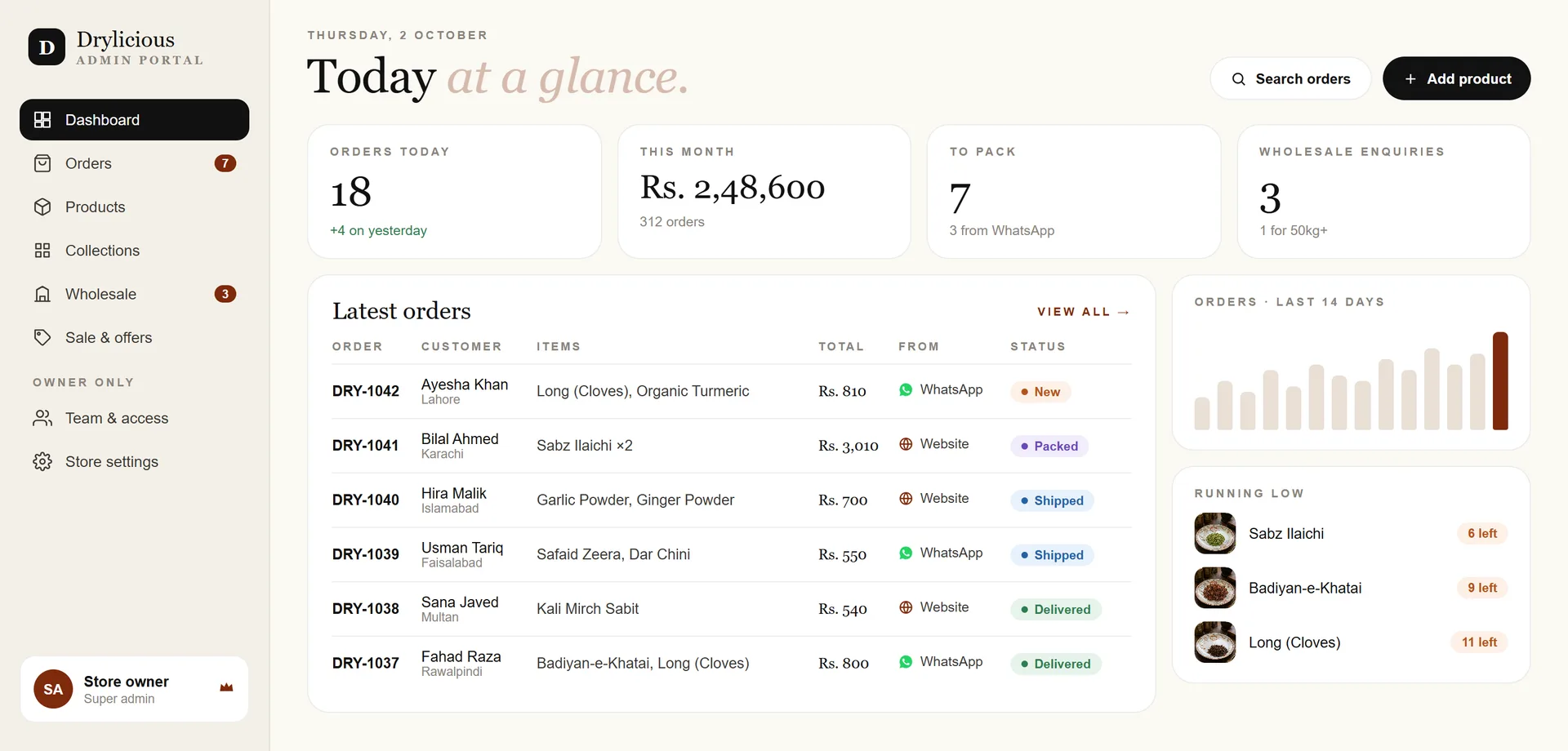Click the 6 left stock badge
The image size is (1568, 751).
(x=1482, y=534)
